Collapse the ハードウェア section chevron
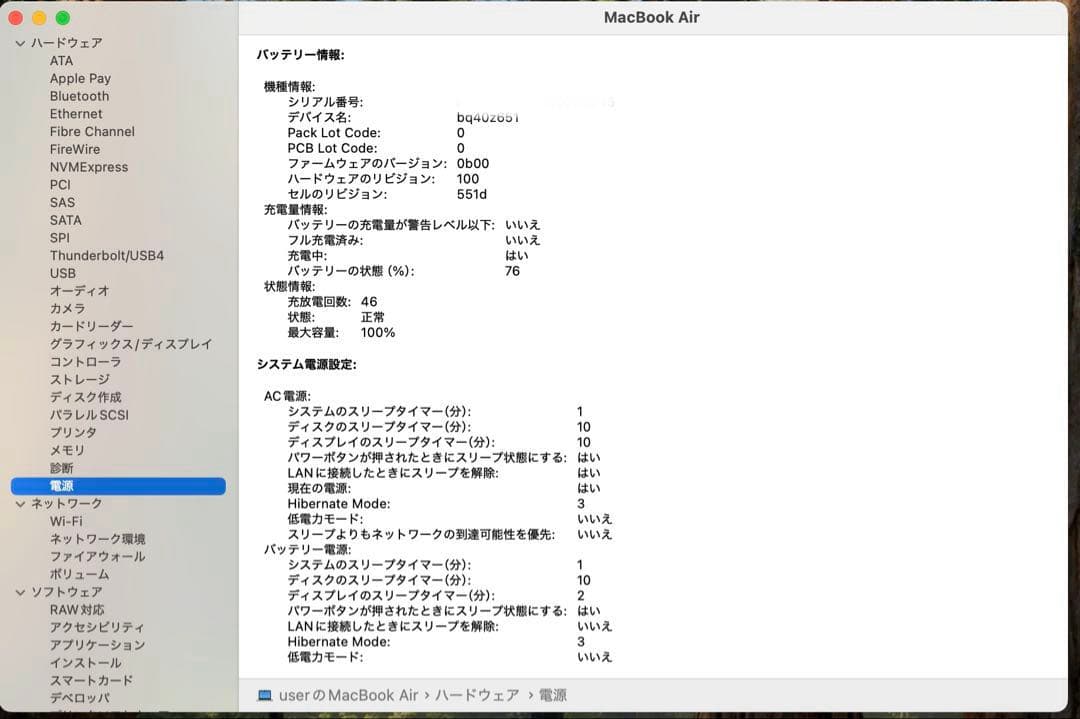This screenshot has height=719, width=1080. pos(20,43)
